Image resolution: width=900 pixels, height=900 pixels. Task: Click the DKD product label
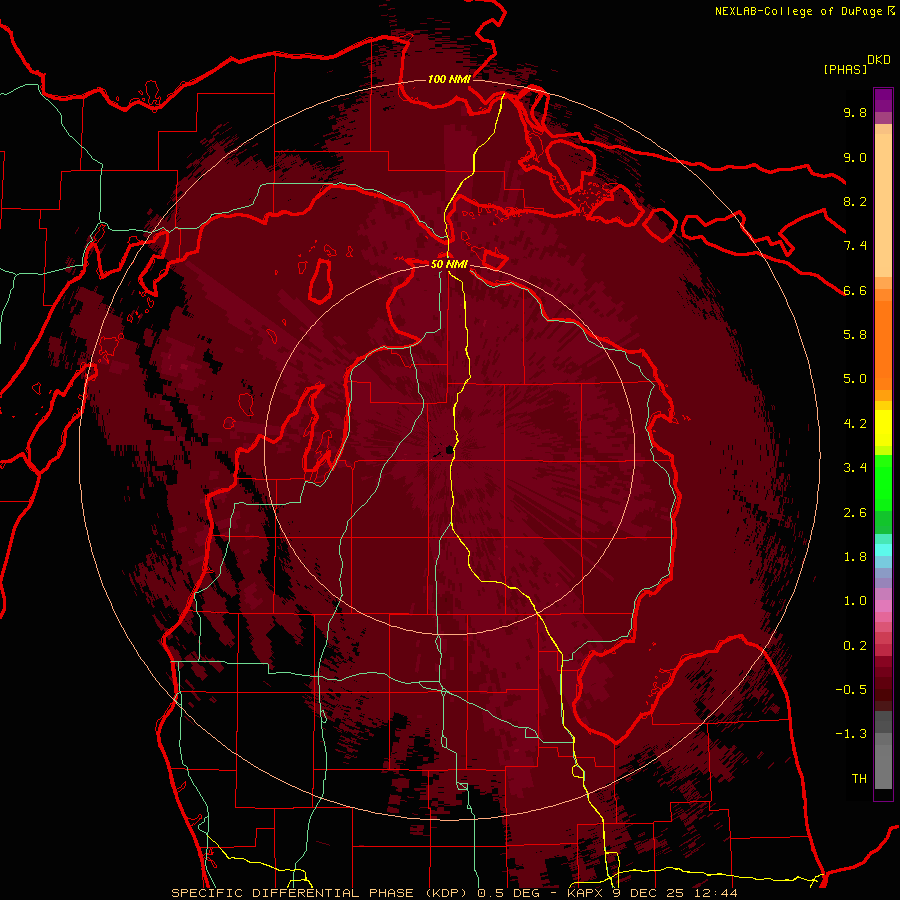pos(879,60)
